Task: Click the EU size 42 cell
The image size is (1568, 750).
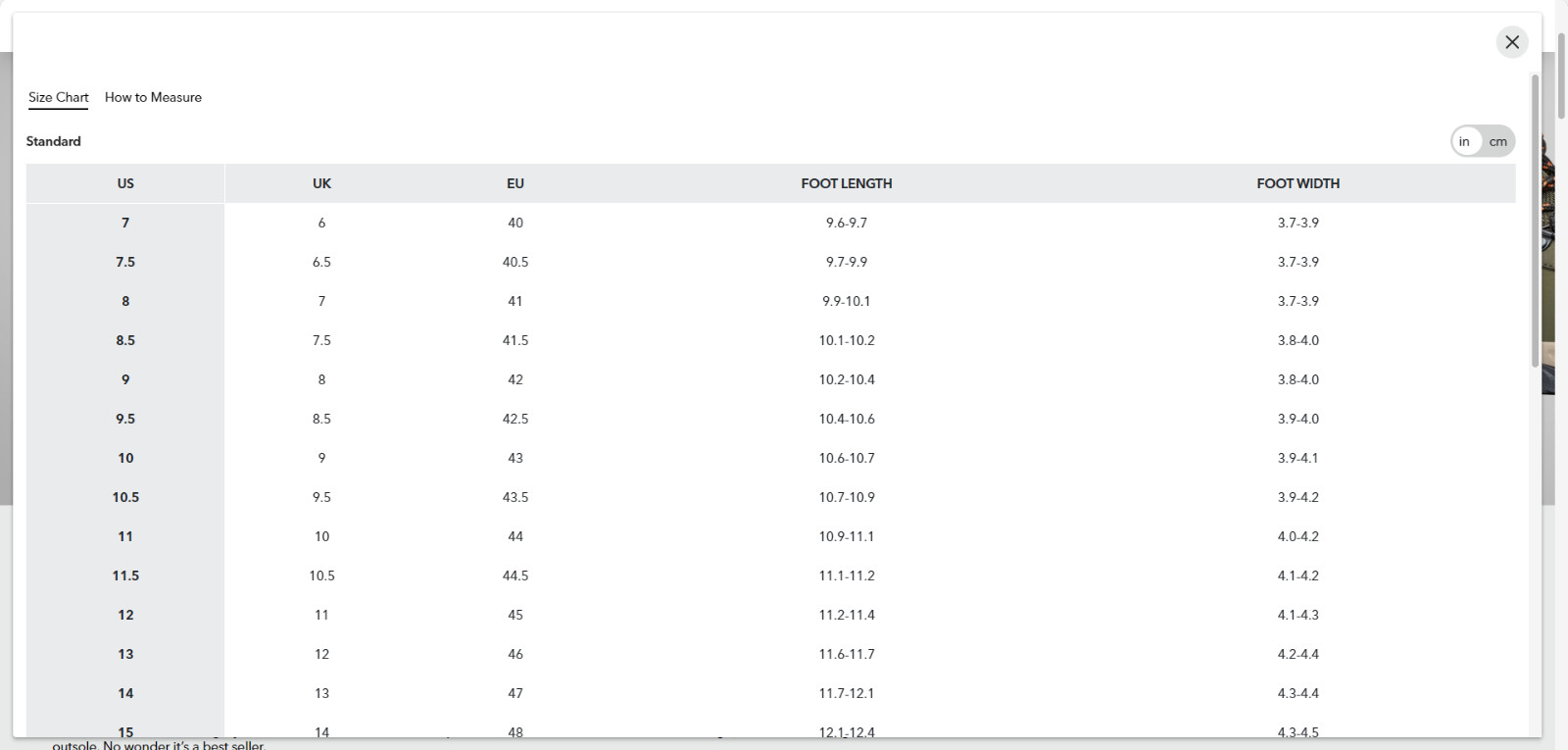Action: (515, 379)
